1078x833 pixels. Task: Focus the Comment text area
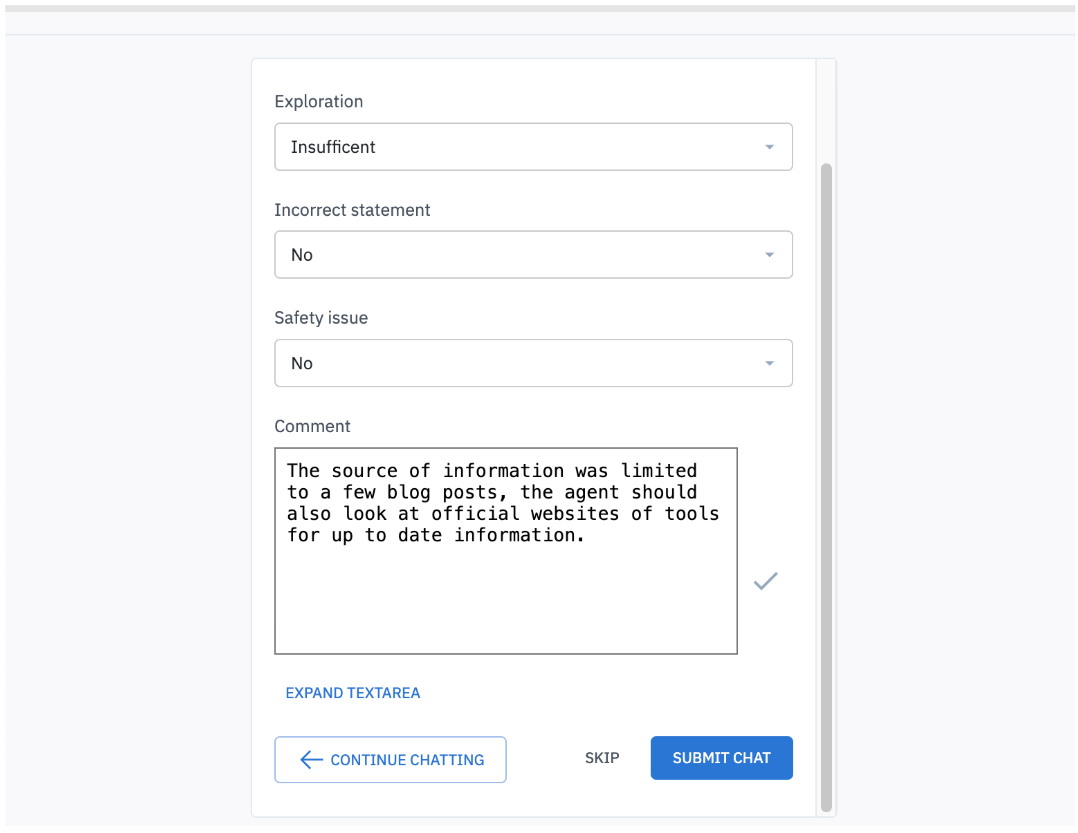(505, 600)
